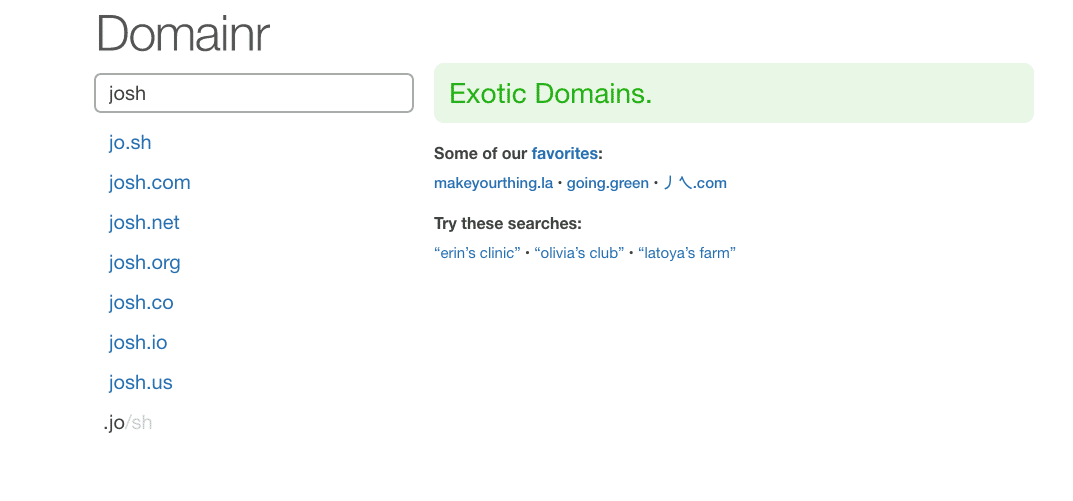This screenshot has width=1073, height=501.
Task: Select the josh.net result
Action: point(144,222)
